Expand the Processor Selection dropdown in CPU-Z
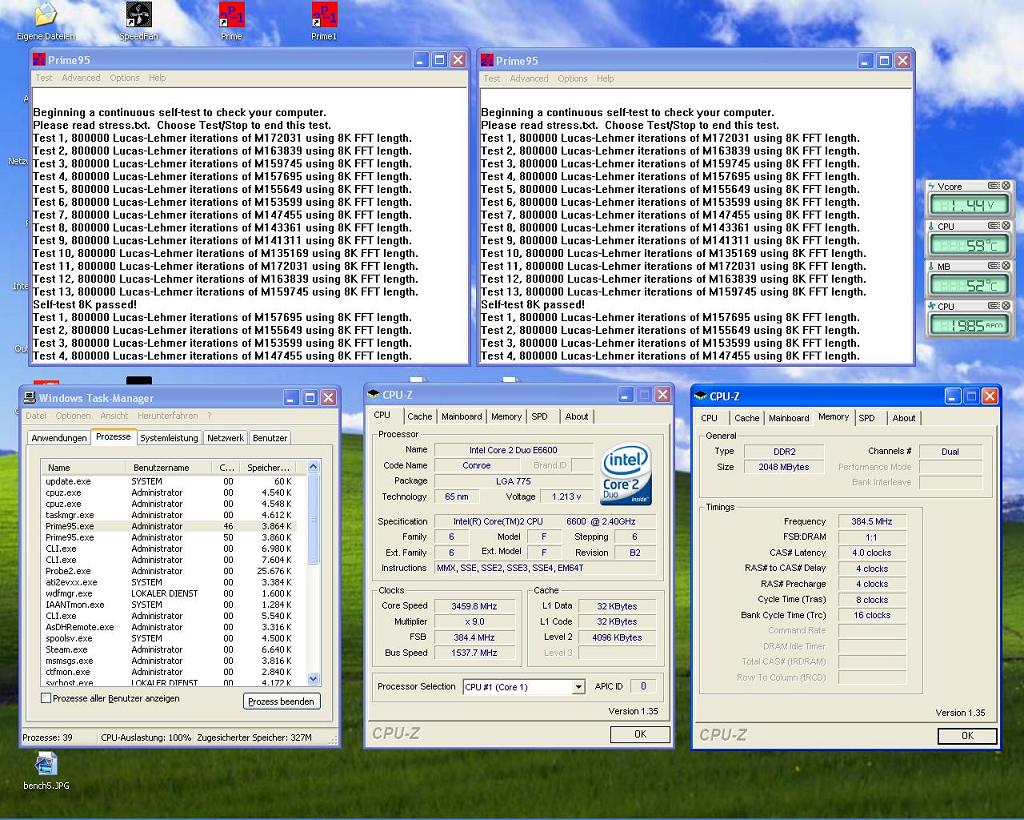Image resolution: width=1024 pixels, height=820 pixels. [578, 687]
